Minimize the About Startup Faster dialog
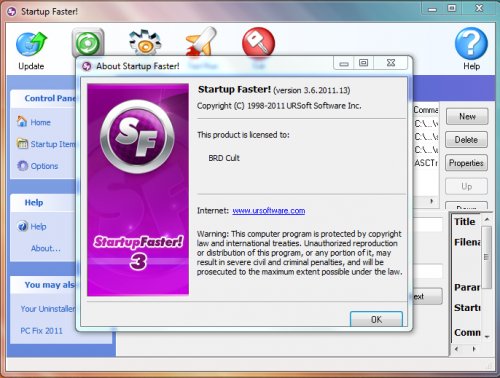This screenshot has height=378, width=500. [344, 63]
